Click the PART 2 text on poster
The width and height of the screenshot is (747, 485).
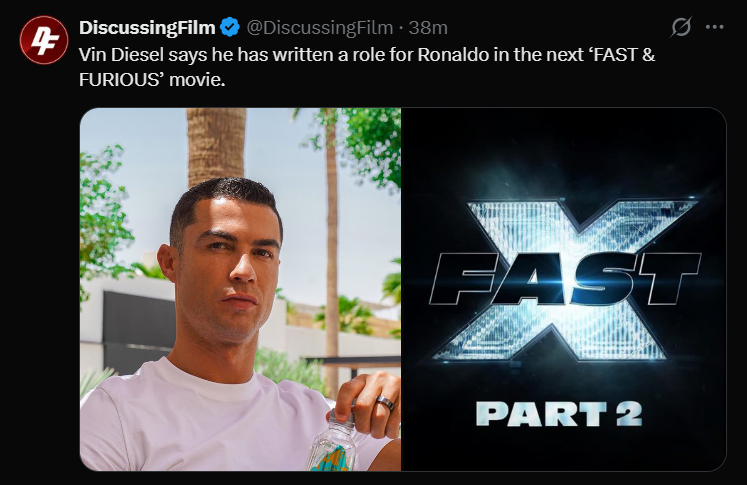[559, 414]
